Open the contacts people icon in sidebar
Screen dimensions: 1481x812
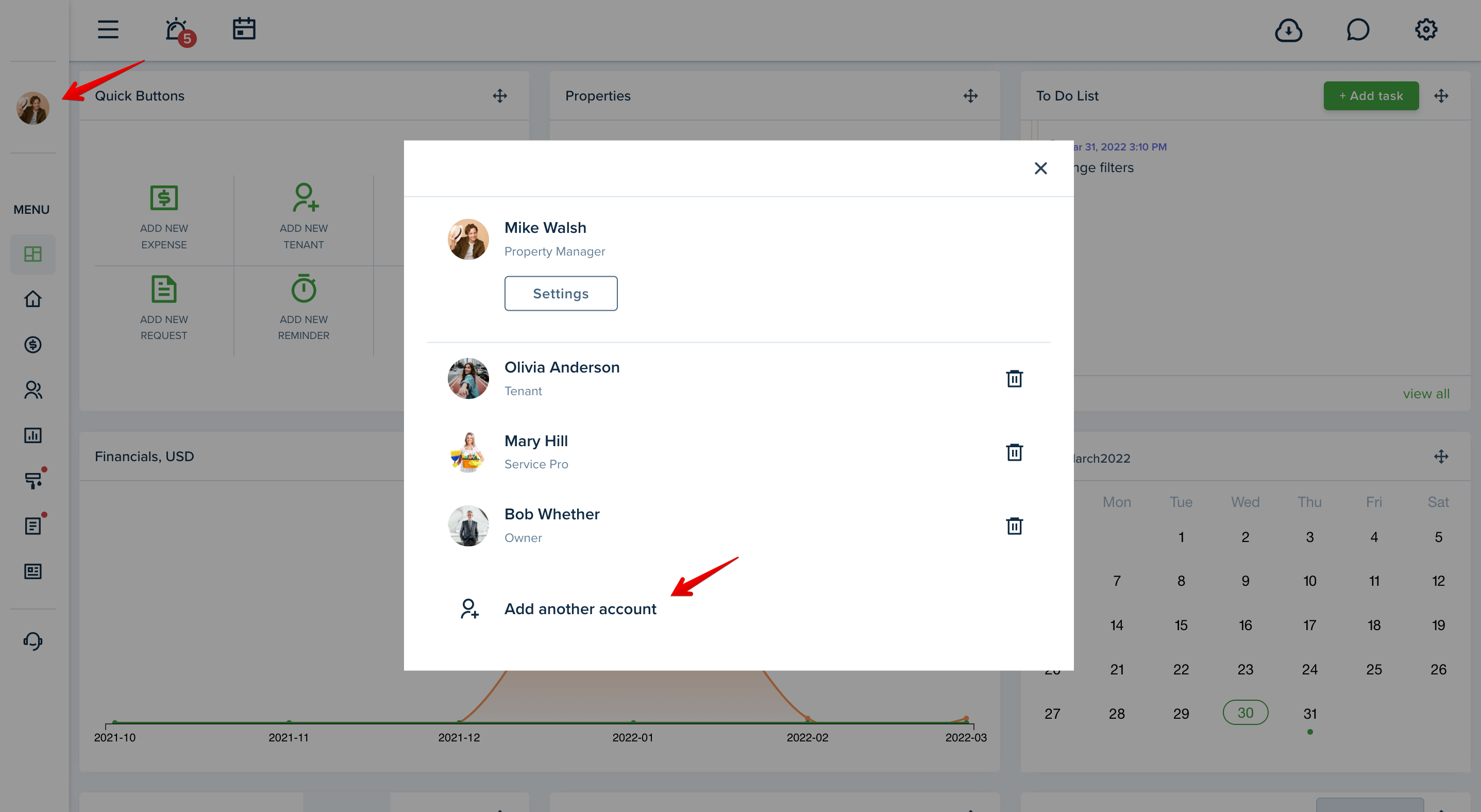coord(33,390)
